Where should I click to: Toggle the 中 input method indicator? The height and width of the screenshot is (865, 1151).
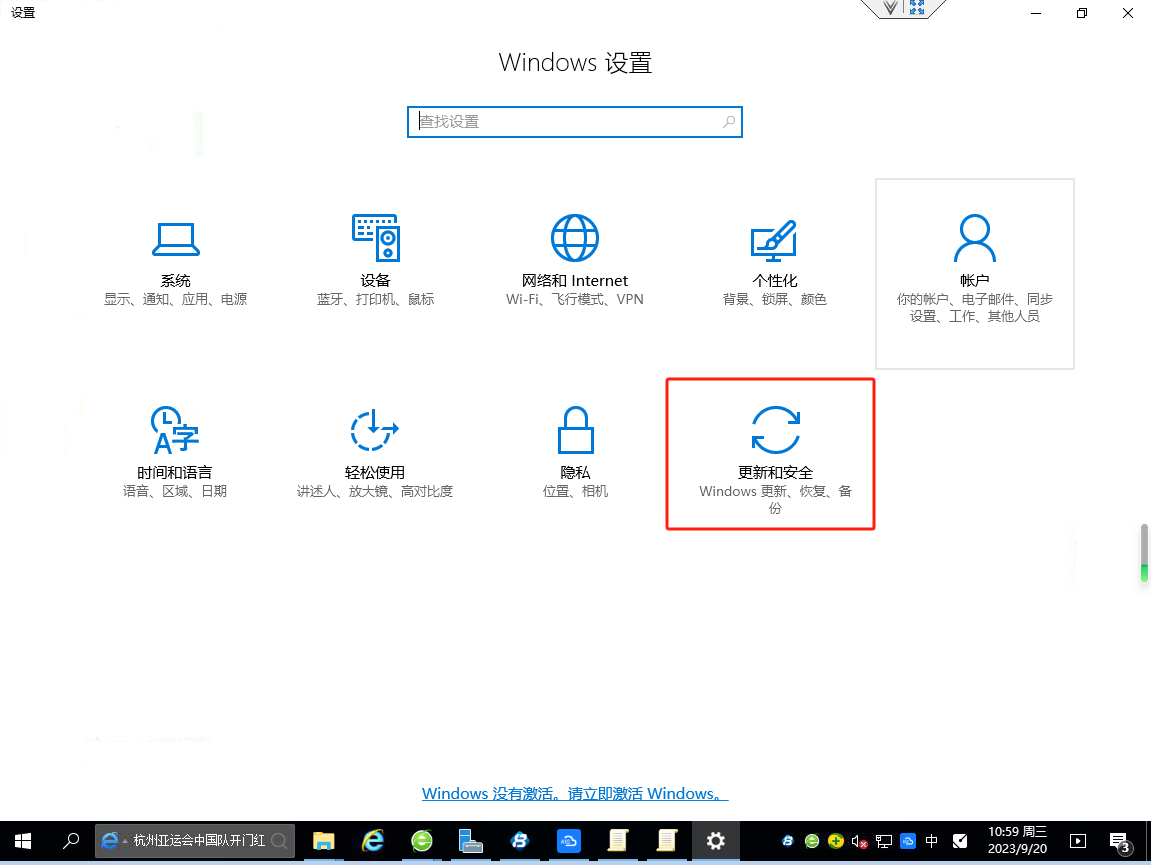click(x=932, y=842)
